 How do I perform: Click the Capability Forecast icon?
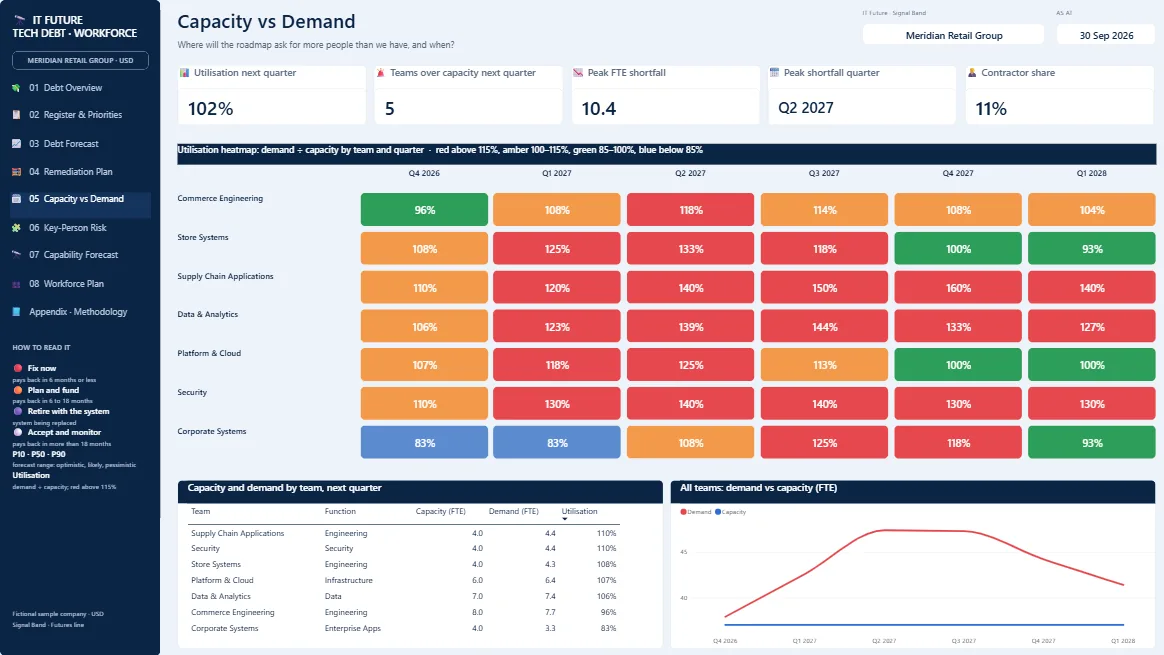[16, 255]
